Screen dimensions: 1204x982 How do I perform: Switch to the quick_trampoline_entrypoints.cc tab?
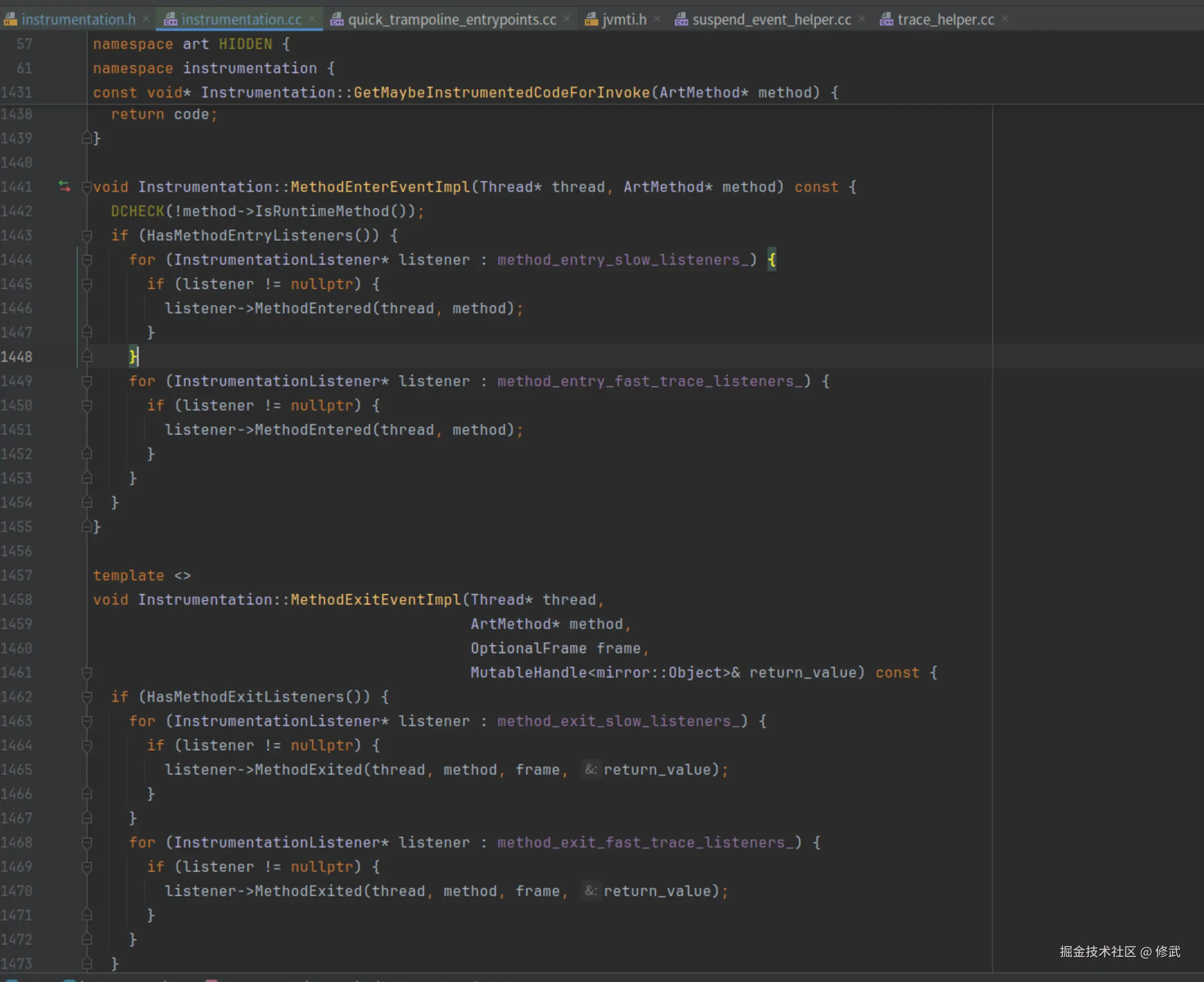[x=451, y=20]
